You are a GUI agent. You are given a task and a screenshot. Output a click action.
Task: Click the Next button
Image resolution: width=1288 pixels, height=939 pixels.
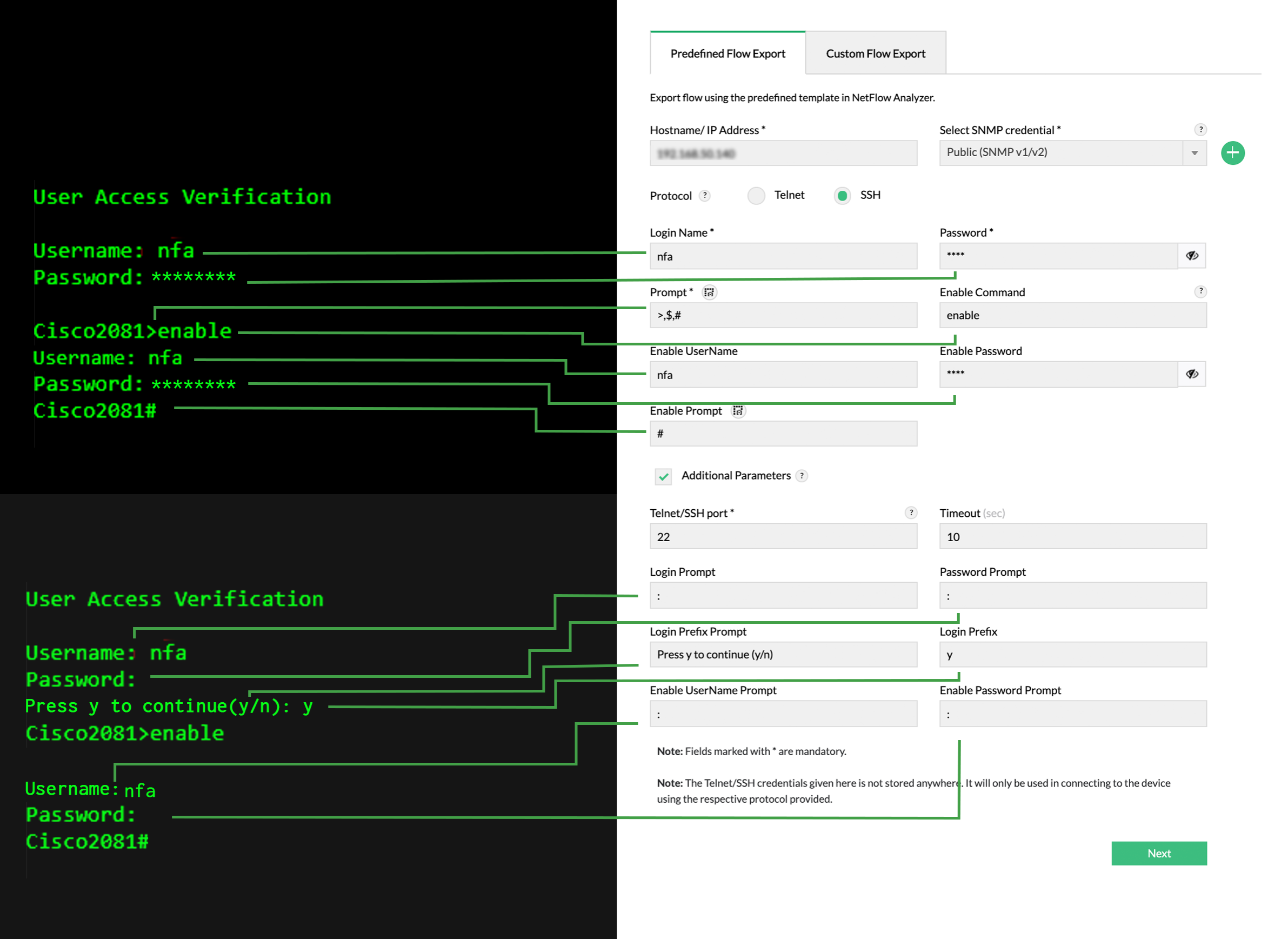[1158, 853]
